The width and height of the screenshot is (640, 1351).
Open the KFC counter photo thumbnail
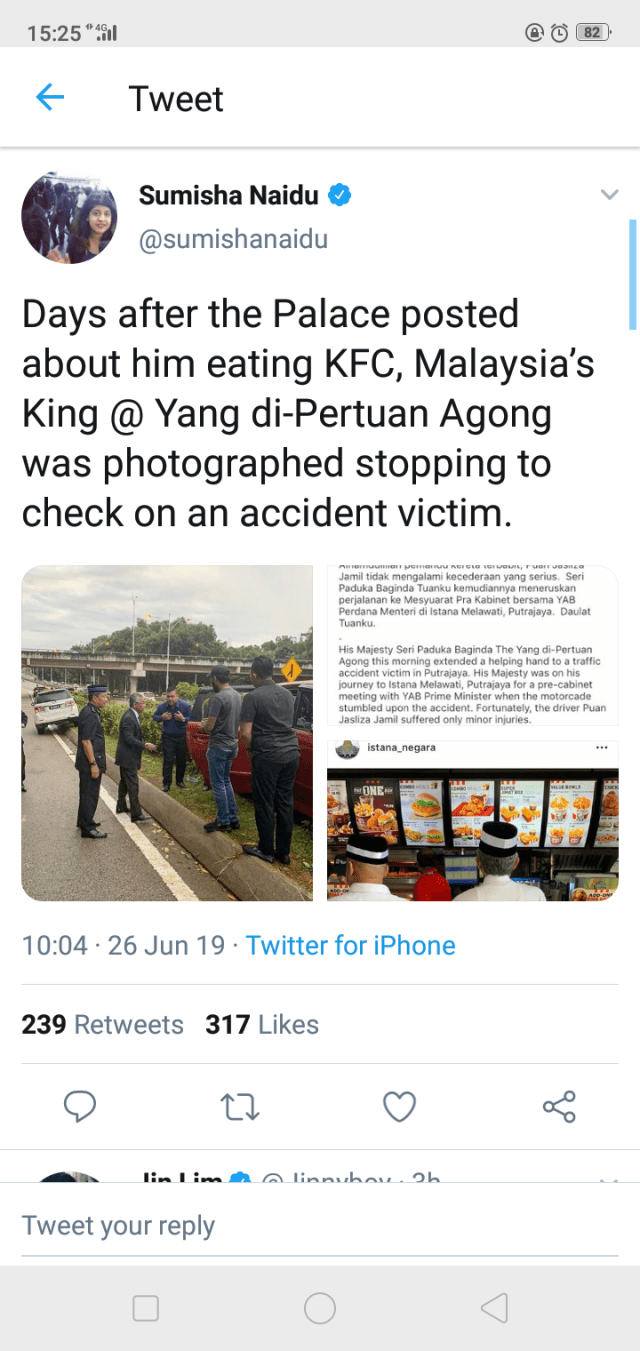pyautogui.click(x=473, y=820)
